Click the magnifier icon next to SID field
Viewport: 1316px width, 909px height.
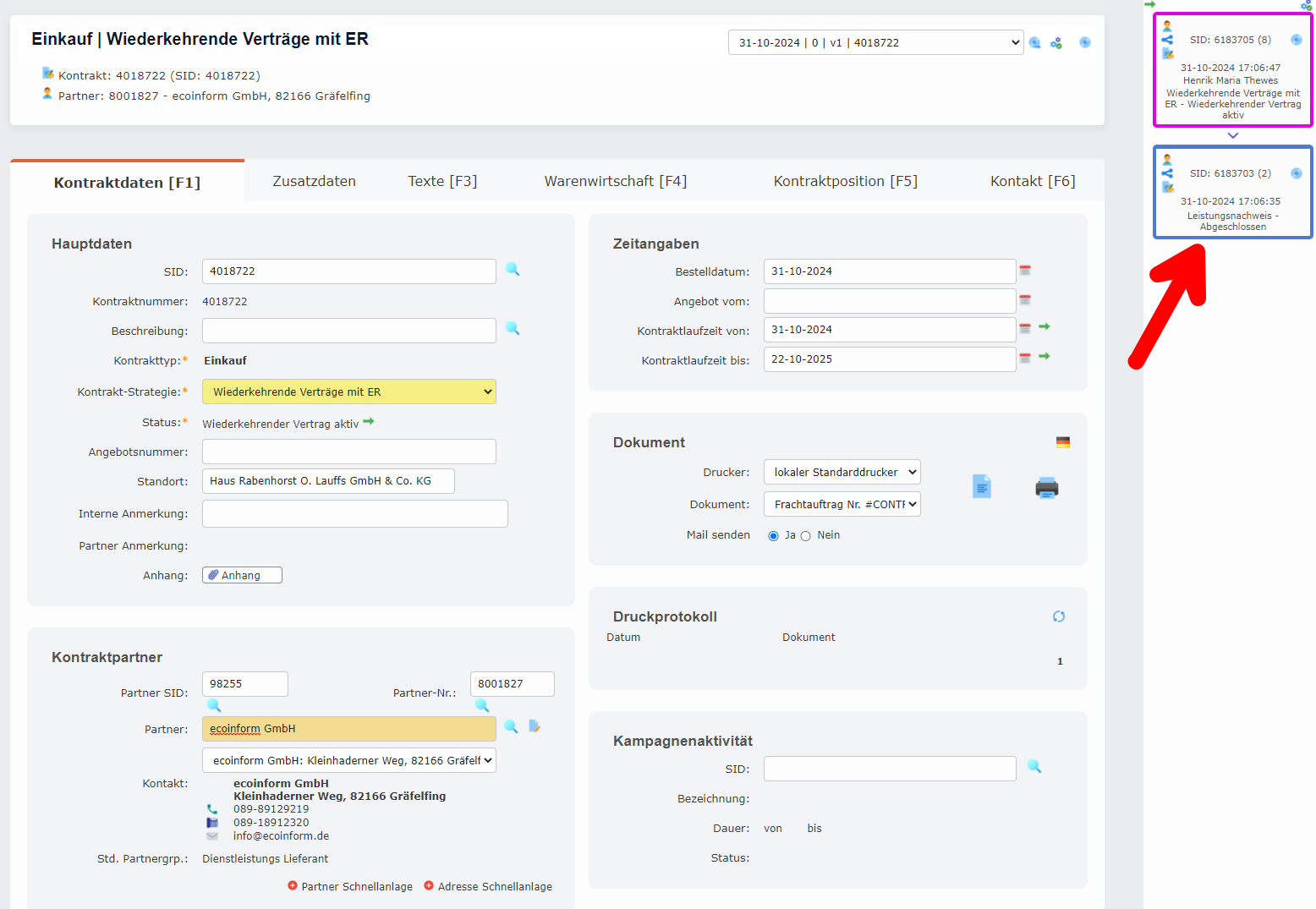(x=513, y=270)
